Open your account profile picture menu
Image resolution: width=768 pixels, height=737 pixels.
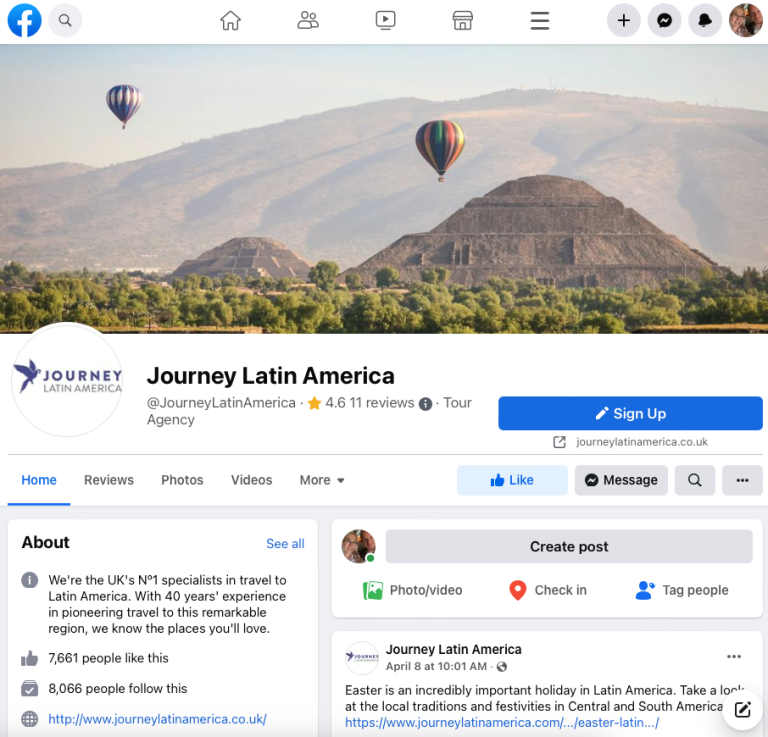[x=745, y=21]
